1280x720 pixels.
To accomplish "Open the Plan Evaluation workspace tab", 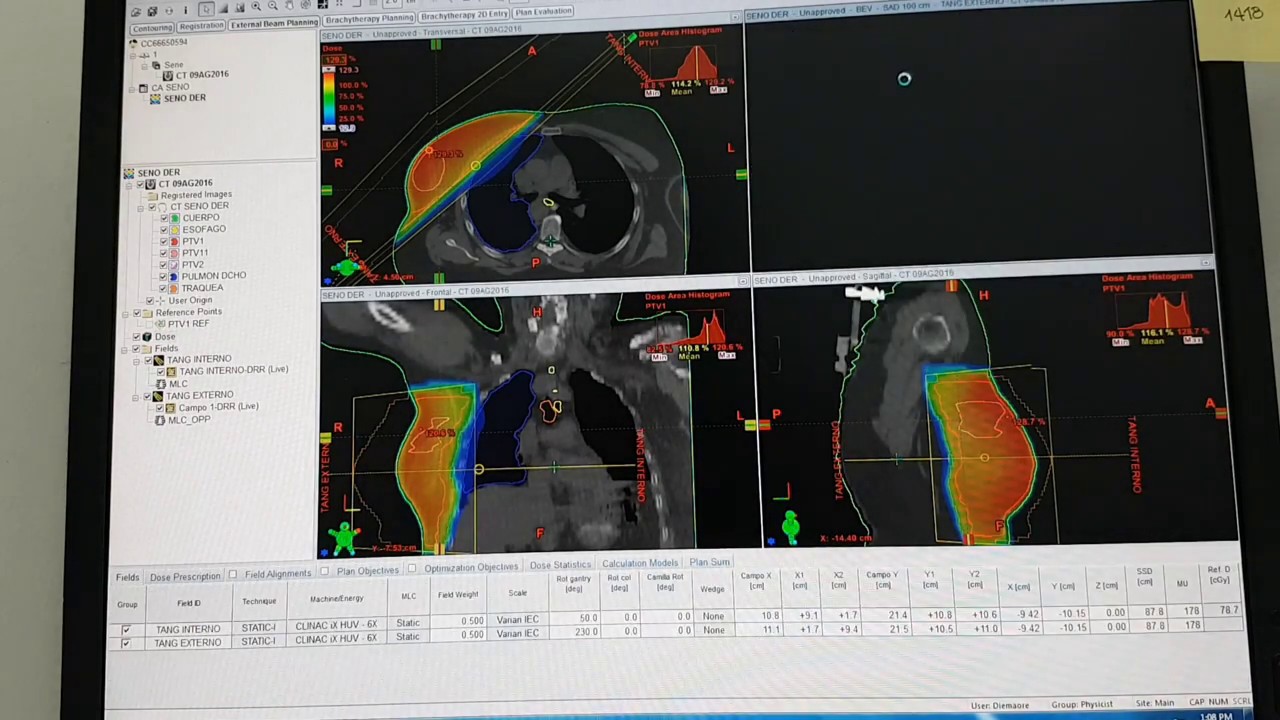I will coord(543,12).
